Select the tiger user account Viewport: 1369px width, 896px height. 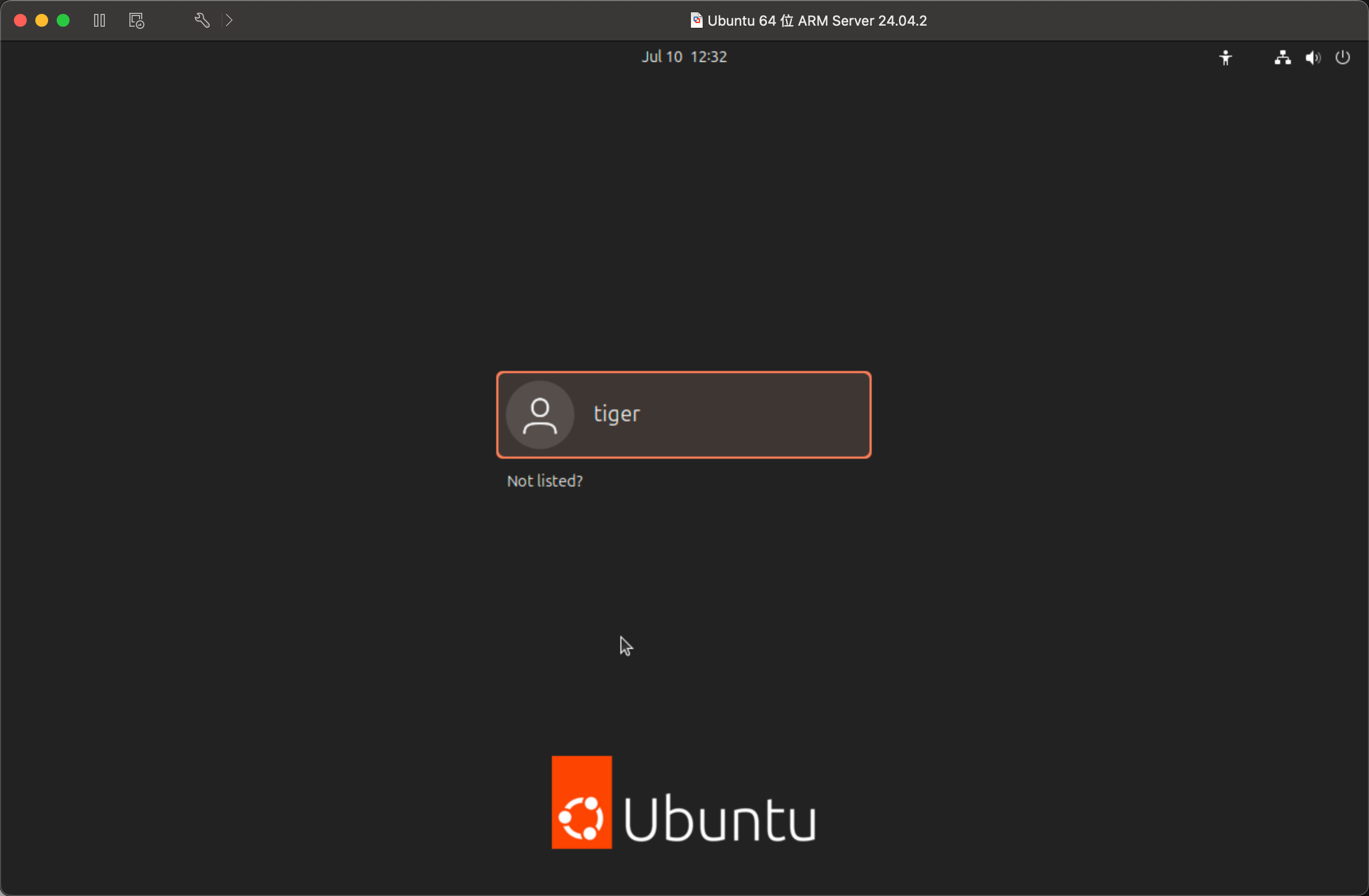point(683,415)
